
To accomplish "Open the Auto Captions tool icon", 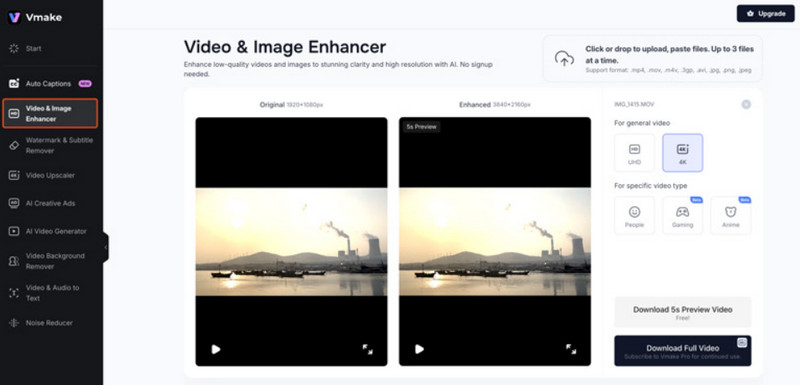I will 14,84.
